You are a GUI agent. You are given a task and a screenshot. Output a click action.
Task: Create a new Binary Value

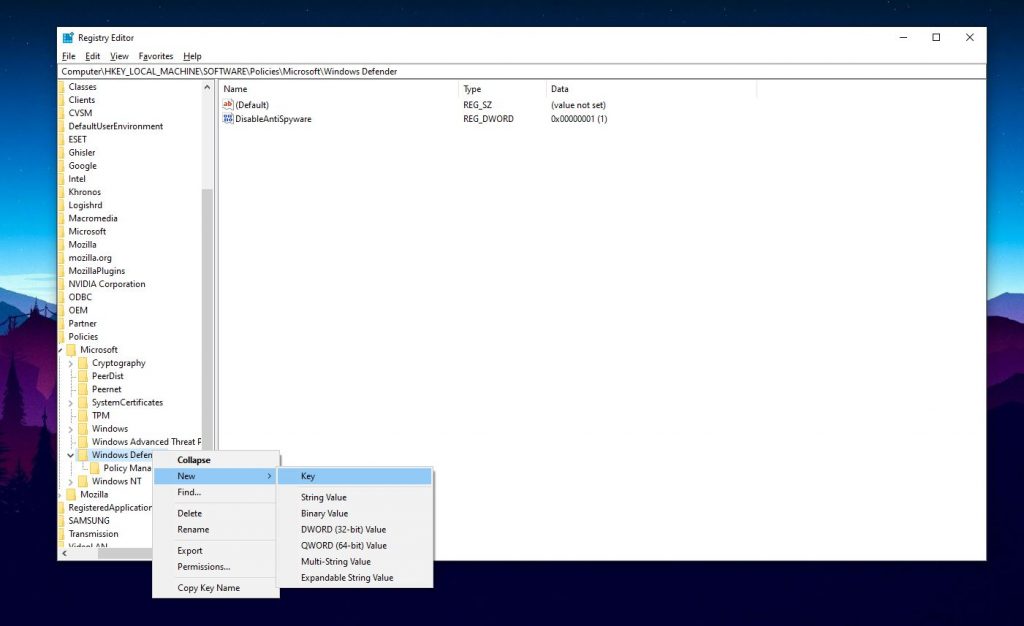[x=355, y=514]
